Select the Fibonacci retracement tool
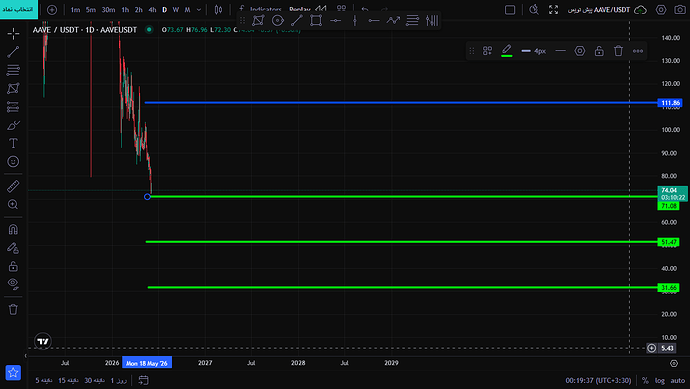690x389 pixels. point(13,70)
